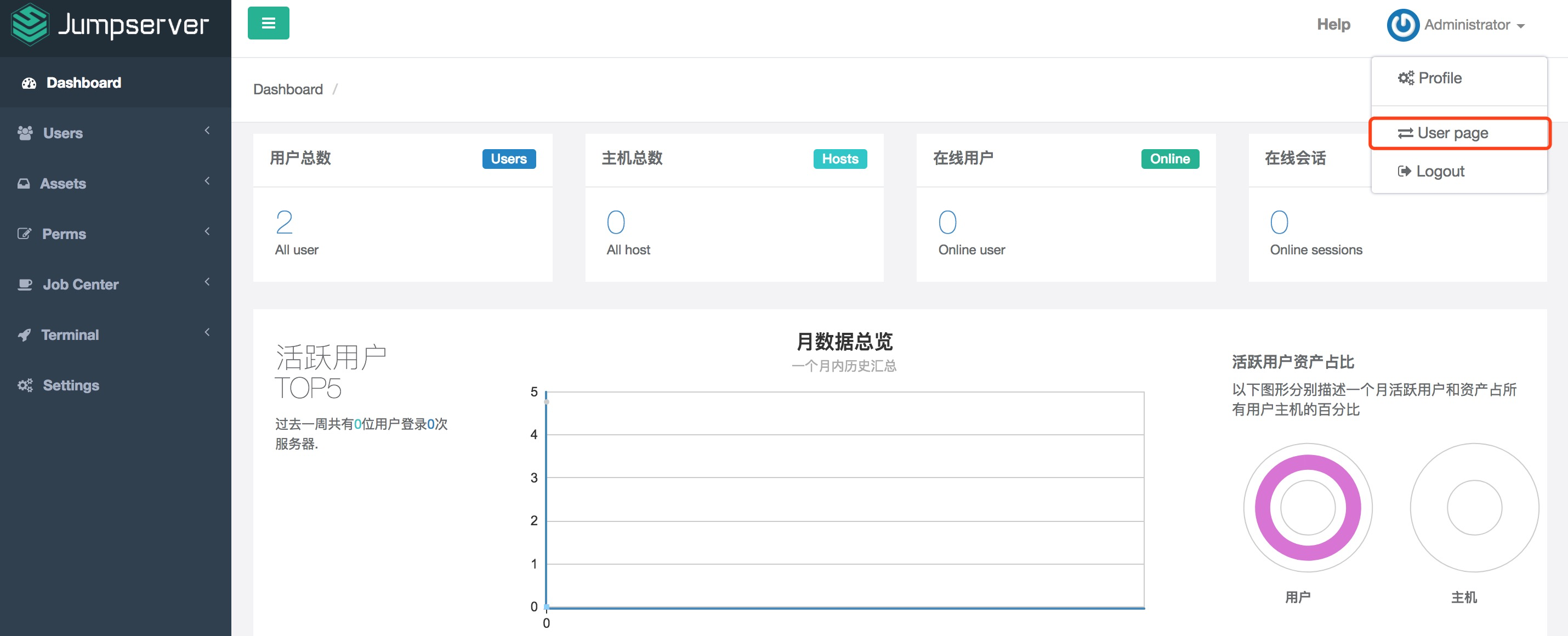The width and height of the screenshot is (1568, 636).
Task: Click the 活跃用户资产占比 heading
Action: tap(1293, 362)
